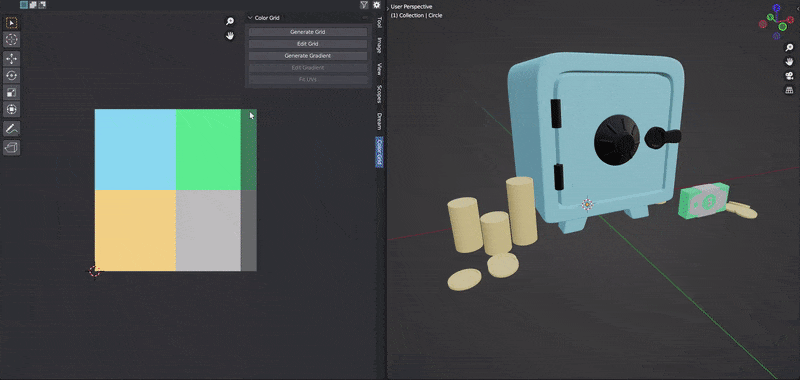800x380 pixels.
Task: Select the Rip Region tool
Action: click(x=11, y=148)
